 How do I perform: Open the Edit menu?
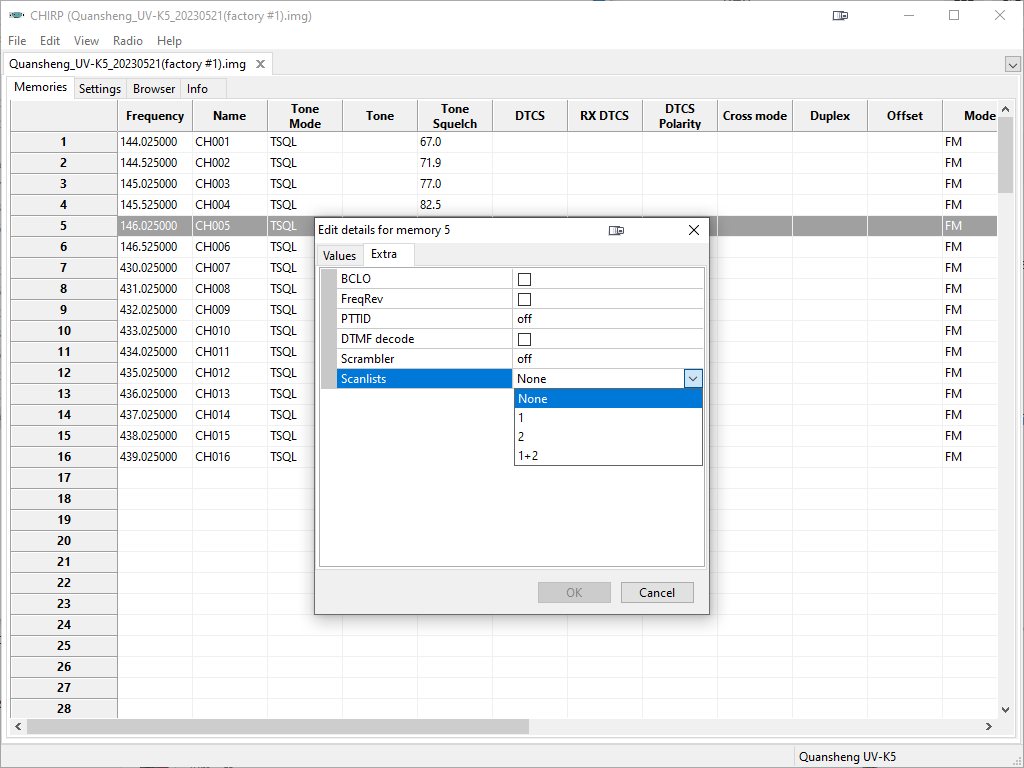point(50,40)
